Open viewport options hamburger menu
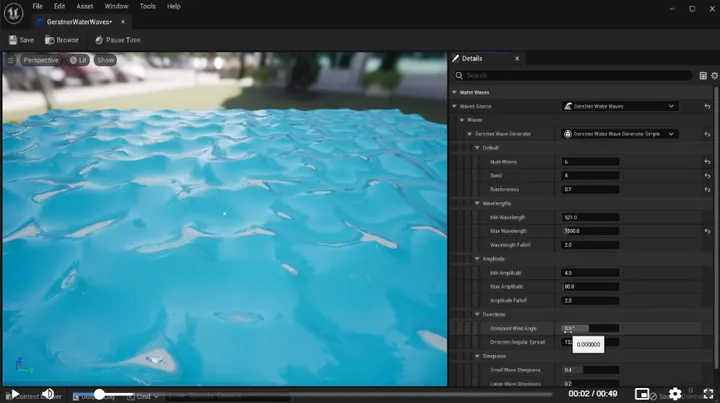This screenshot has width=720, height=403. 11,60
